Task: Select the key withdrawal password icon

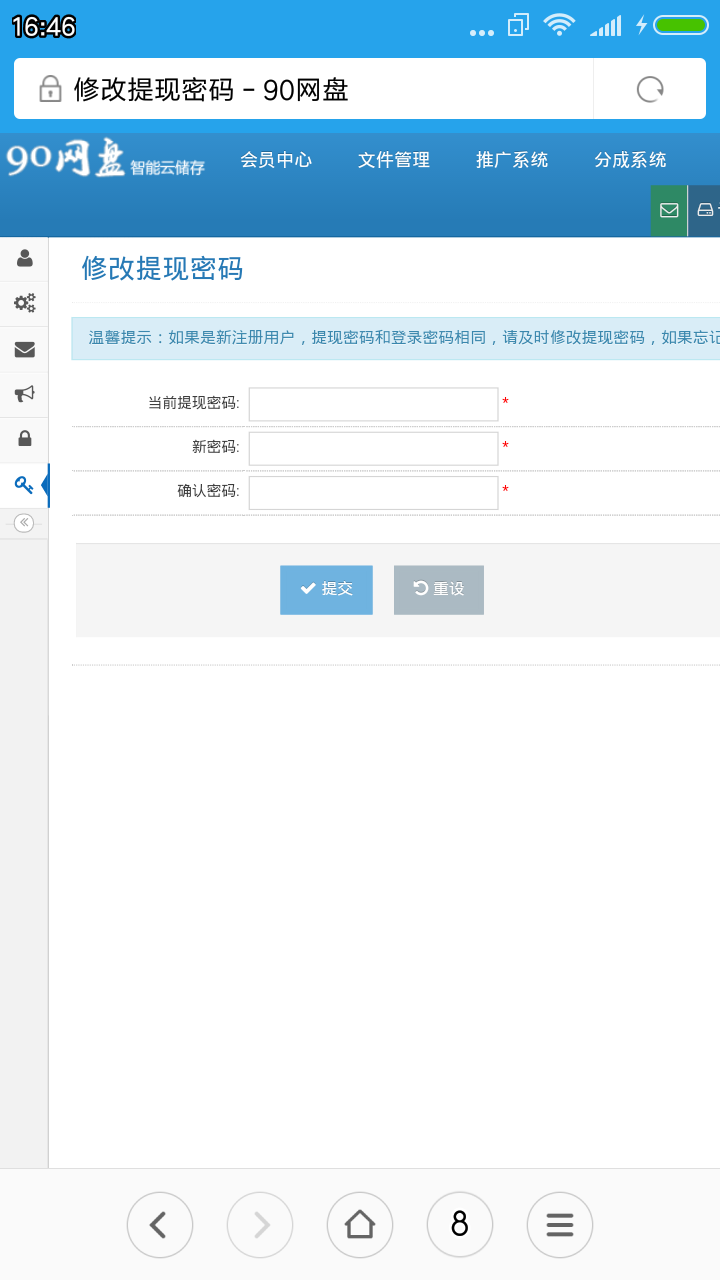Action: pos(24,485)
